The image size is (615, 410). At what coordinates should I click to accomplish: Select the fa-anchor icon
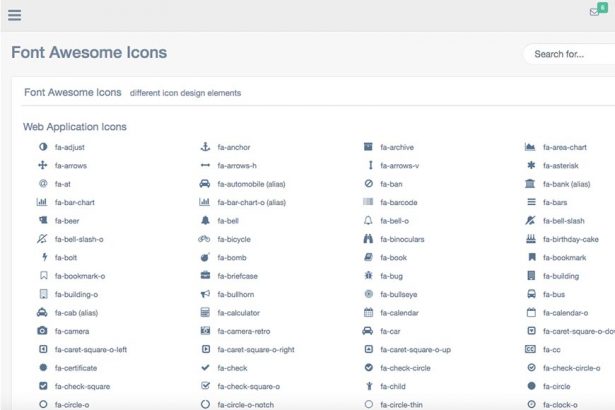[x=205, y=147]
